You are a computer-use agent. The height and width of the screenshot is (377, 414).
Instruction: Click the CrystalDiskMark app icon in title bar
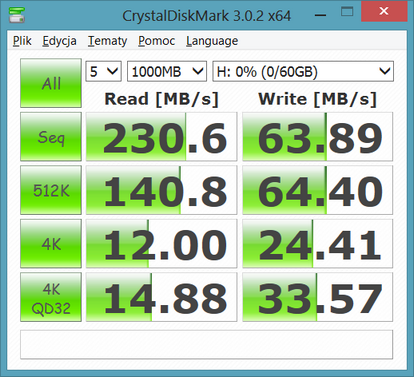pos(17,14)
